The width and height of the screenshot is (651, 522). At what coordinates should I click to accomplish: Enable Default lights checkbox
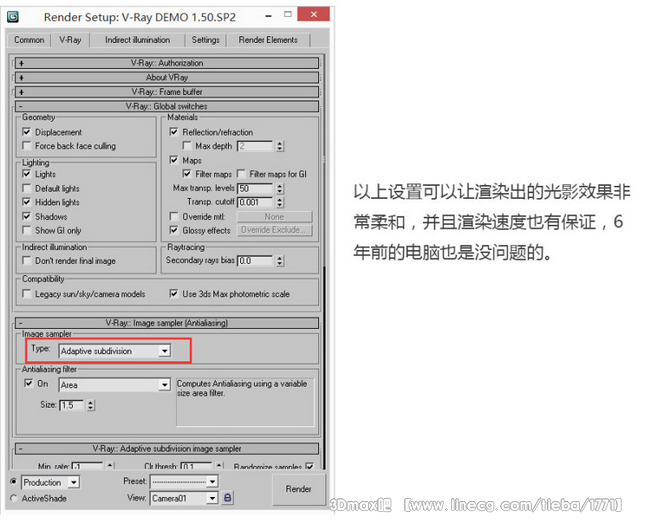pyautogui.click(x=27, y=188)
